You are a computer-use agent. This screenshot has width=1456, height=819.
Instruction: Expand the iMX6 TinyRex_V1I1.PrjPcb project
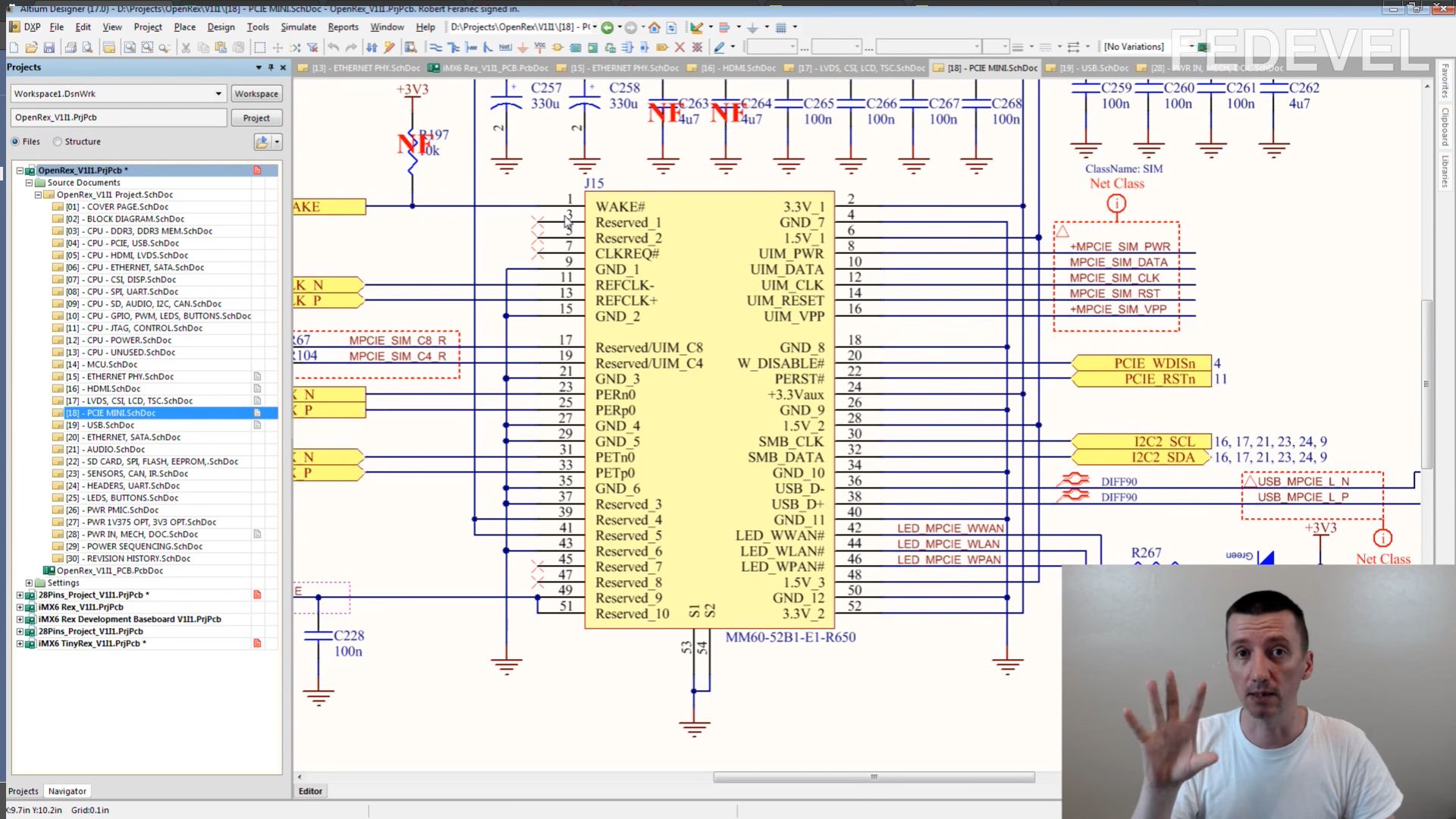(20, 644)
